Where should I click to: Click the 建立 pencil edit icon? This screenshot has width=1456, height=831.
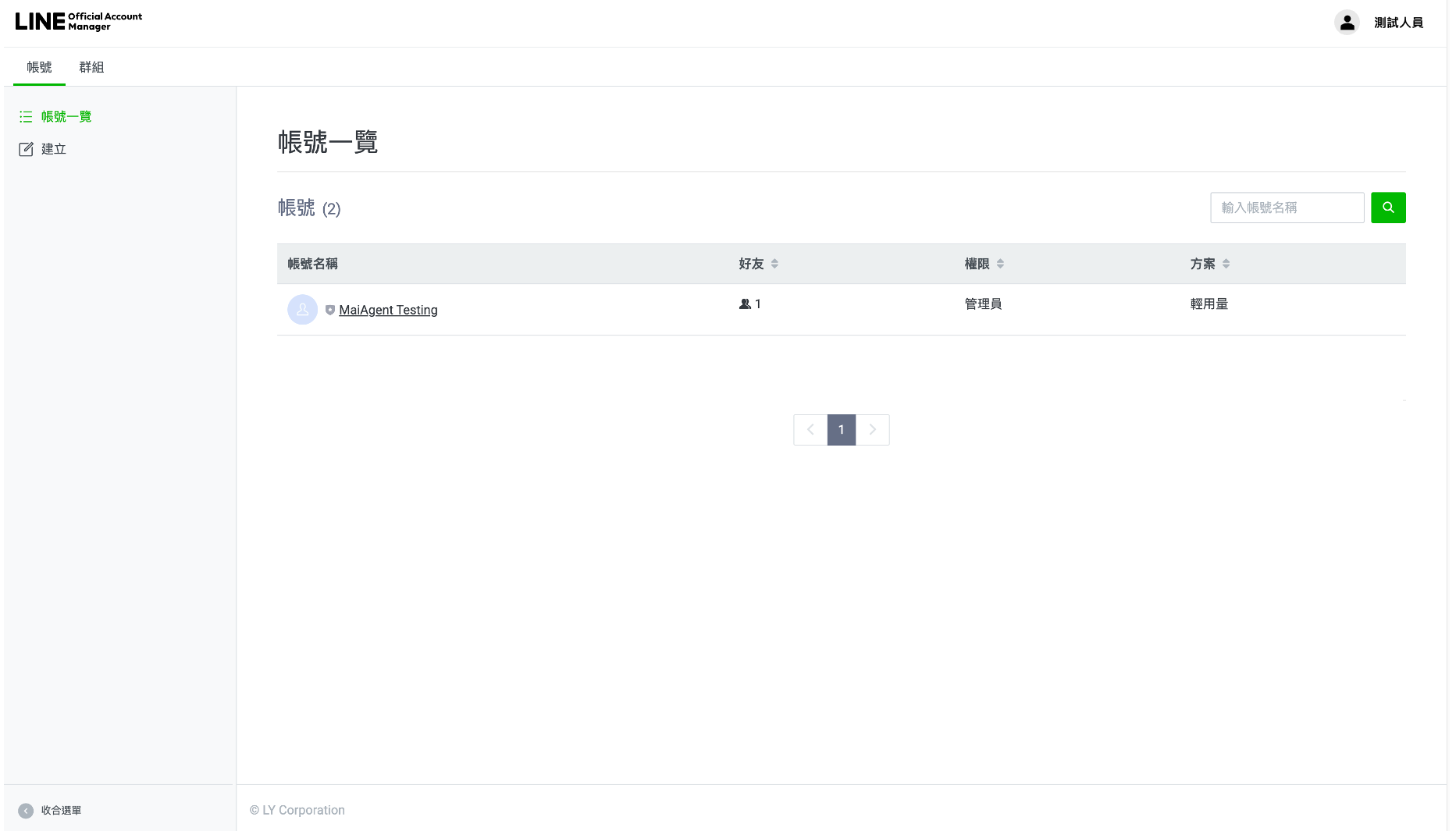(x=26, y=149)
